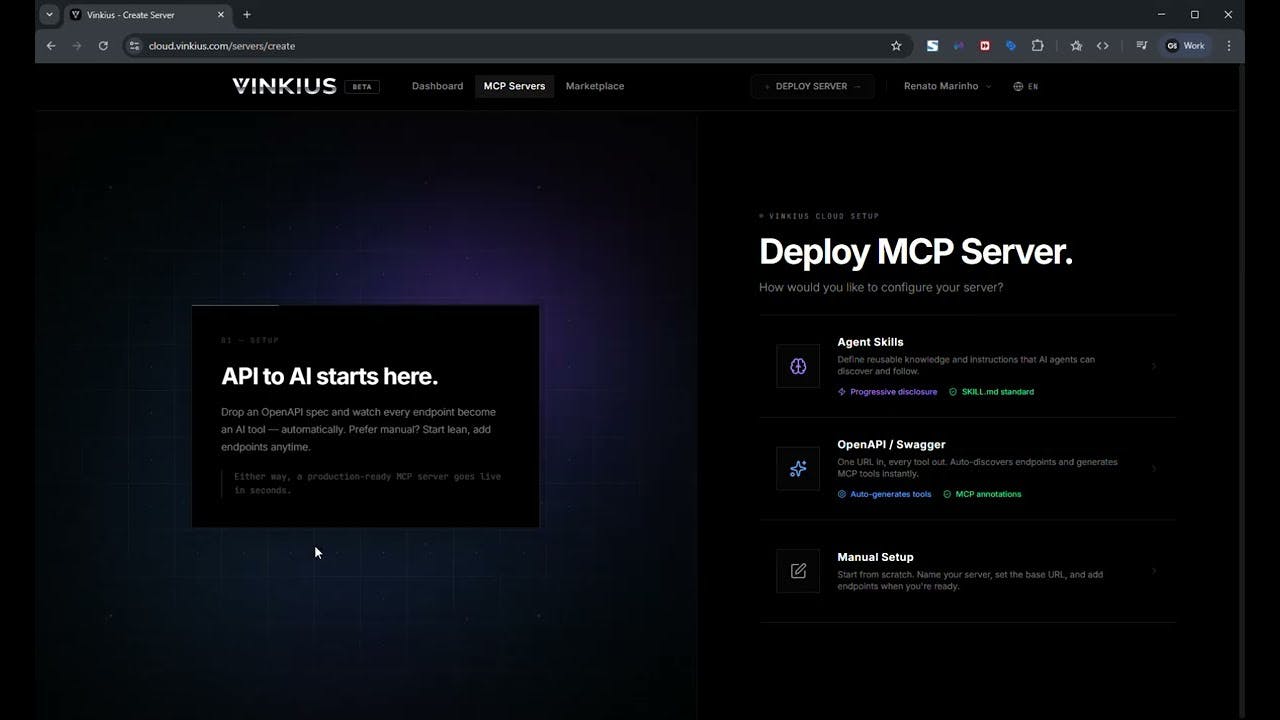The height and width of the screenshot is (720, 1280).
Task: Go back with the browser arrow
Action: point(51,46)
